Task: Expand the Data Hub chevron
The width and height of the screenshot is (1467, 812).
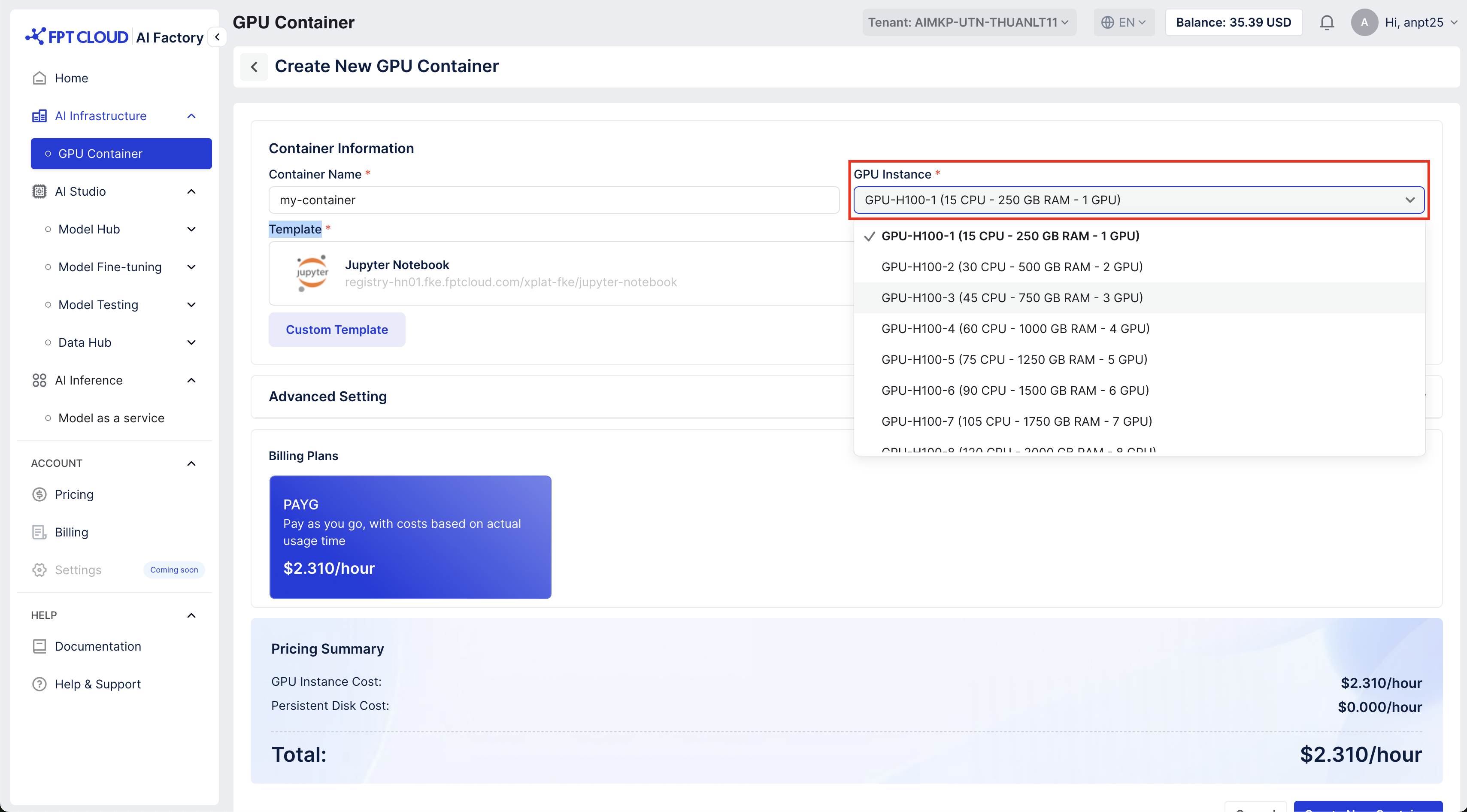Action: [x=191, y=342]
